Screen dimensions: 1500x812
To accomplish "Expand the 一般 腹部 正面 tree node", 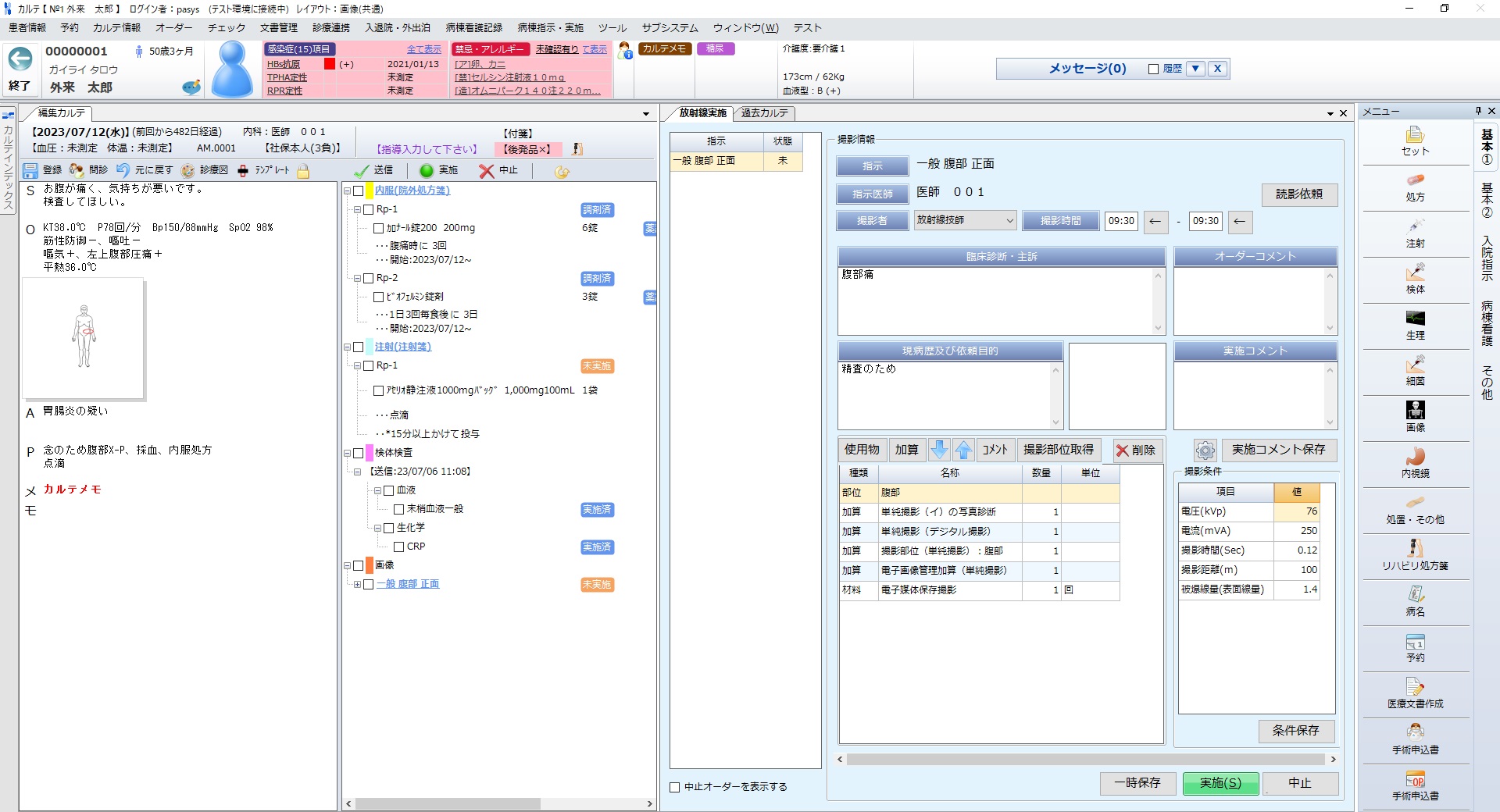I will (357, 585).
